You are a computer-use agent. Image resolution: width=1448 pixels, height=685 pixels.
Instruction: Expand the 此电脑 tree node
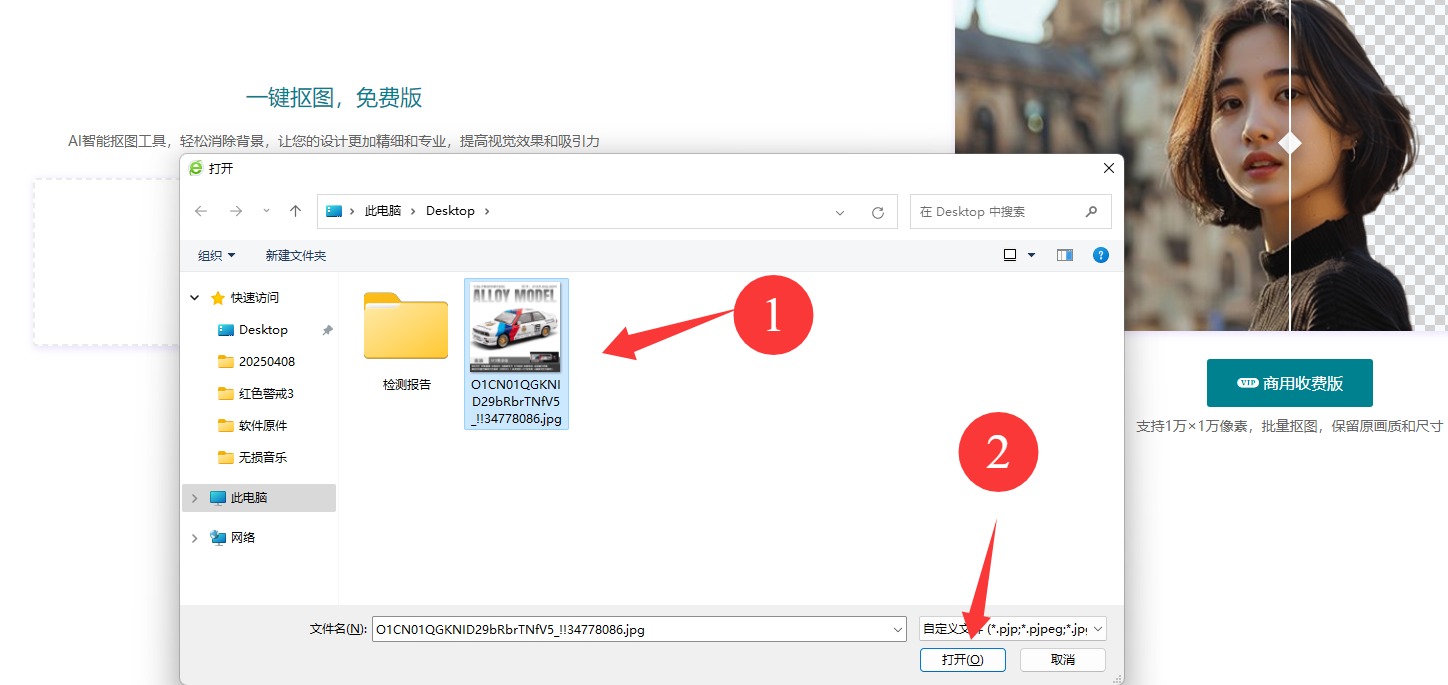click(194, 498)
